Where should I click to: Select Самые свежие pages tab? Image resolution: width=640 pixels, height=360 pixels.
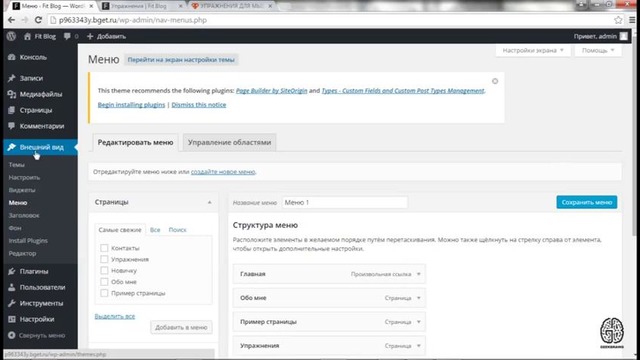click(x=120, y=230)
